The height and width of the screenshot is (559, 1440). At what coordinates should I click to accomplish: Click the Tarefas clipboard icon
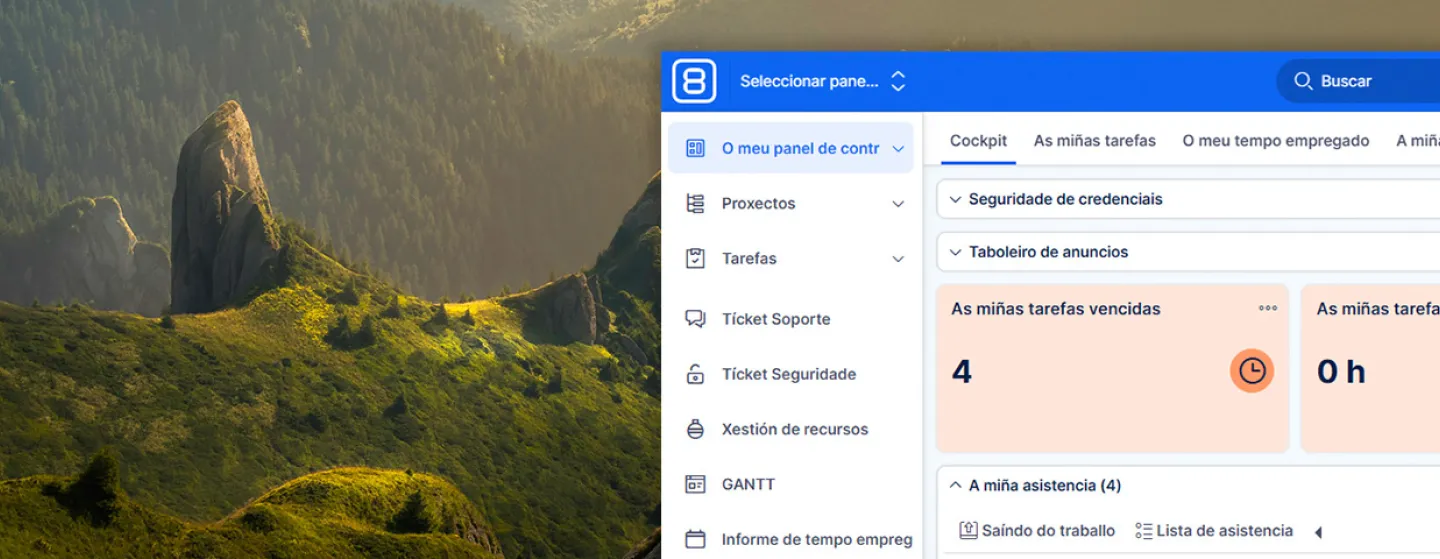[x=695, y=258]
